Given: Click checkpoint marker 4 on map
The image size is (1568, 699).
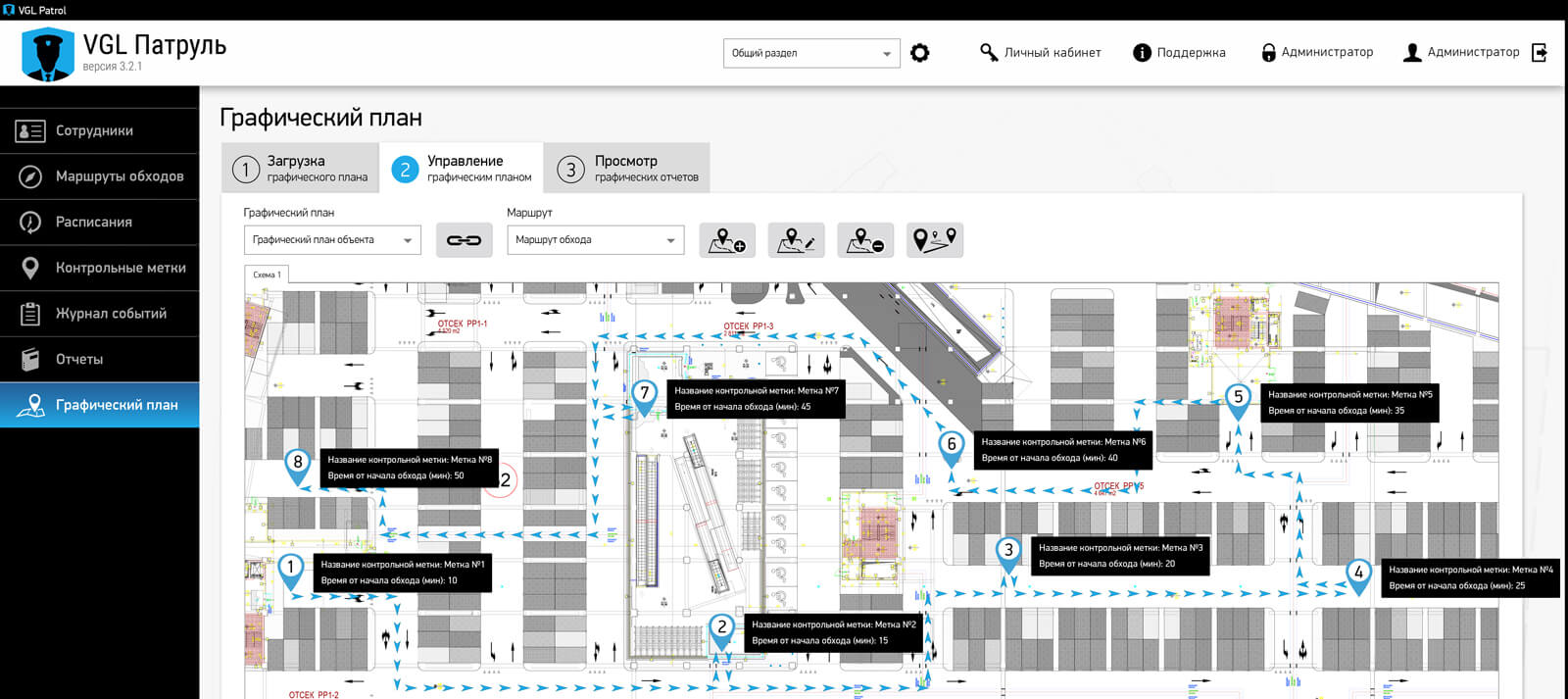Looking at the screenshot, I should [1358, 575].
